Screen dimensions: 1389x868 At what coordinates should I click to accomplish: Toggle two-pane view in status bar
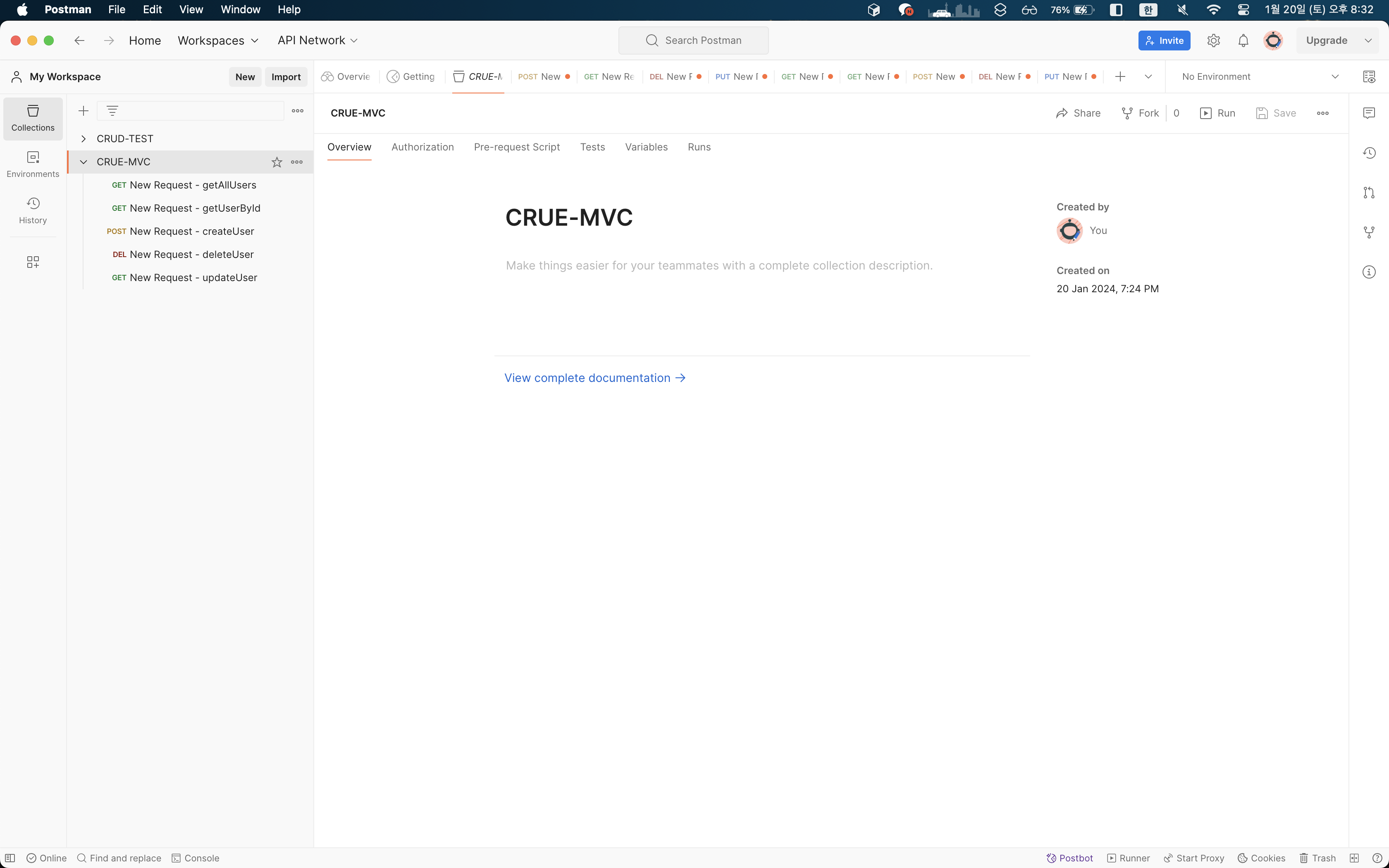[1355, 858]
